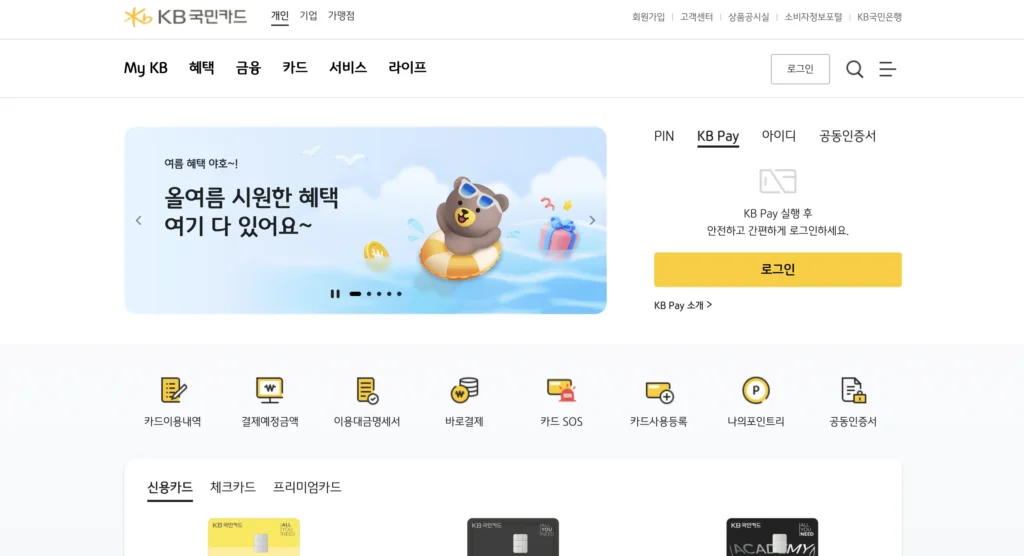Viewport: 1024px width, 556px height.
Task: Select the second banner indicator dot
Action: pos(369,294)
